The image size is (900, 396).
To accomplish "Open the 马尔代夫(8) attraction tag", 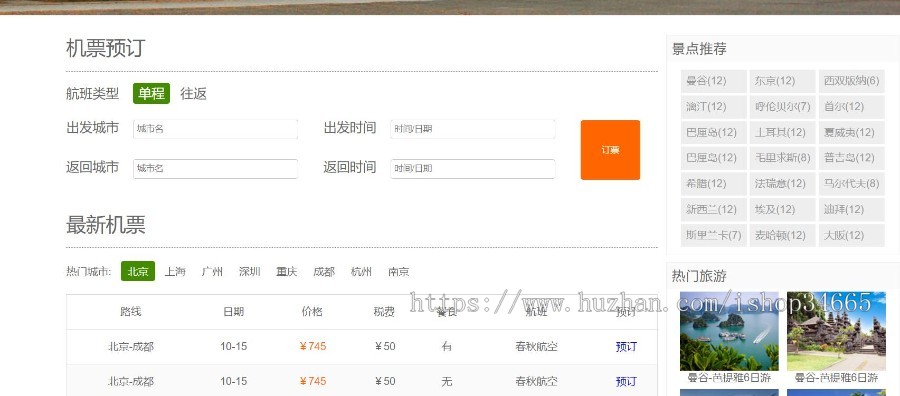I will coord(851,184).
